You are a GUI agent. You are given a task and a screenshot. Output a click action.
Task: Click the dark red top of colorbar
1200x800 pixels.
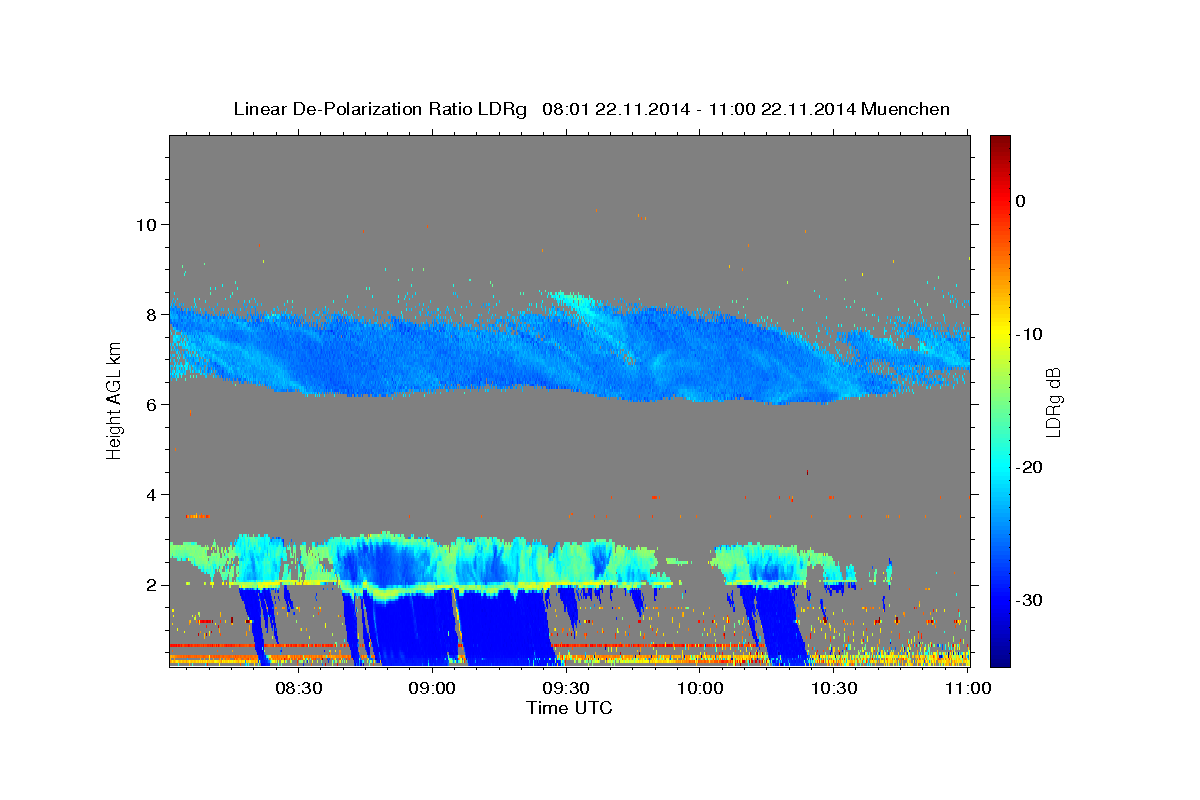[x=1000, y=145]
